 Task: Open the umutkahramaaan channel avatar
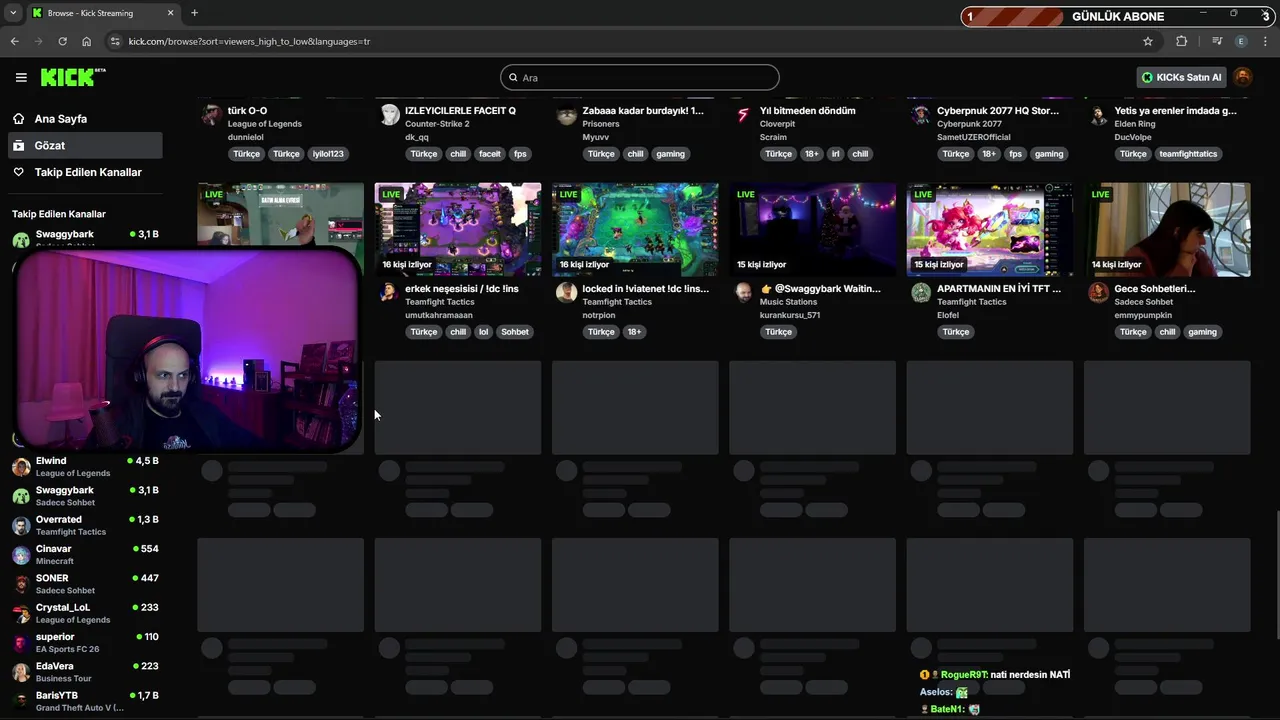click(x=389, y=292)
